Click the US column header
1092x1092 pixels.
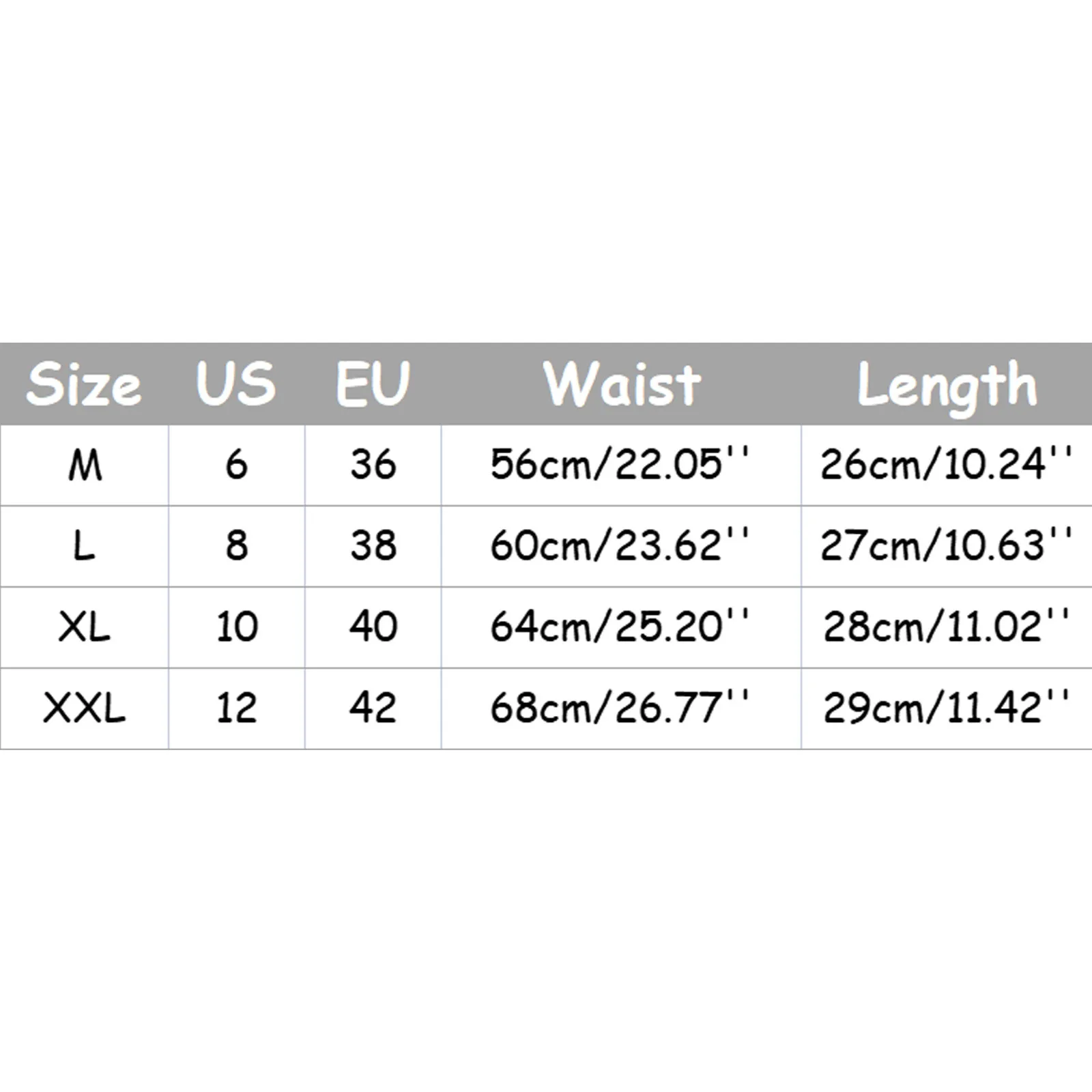[x=236, y=384]
